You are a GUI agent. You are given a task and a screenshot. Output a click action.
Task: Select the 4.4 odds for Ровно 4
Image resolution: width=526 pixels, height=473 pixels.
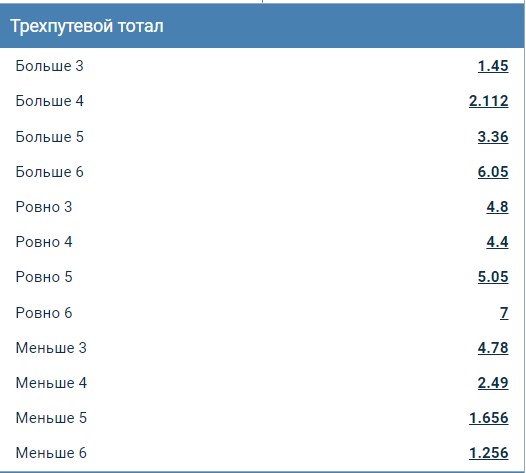point(497,242)
